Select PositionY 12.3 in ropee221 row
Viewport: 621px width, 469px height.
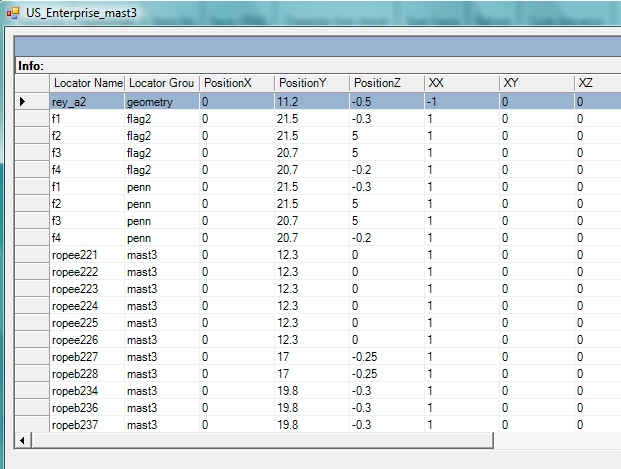click(x=312, y=255)
